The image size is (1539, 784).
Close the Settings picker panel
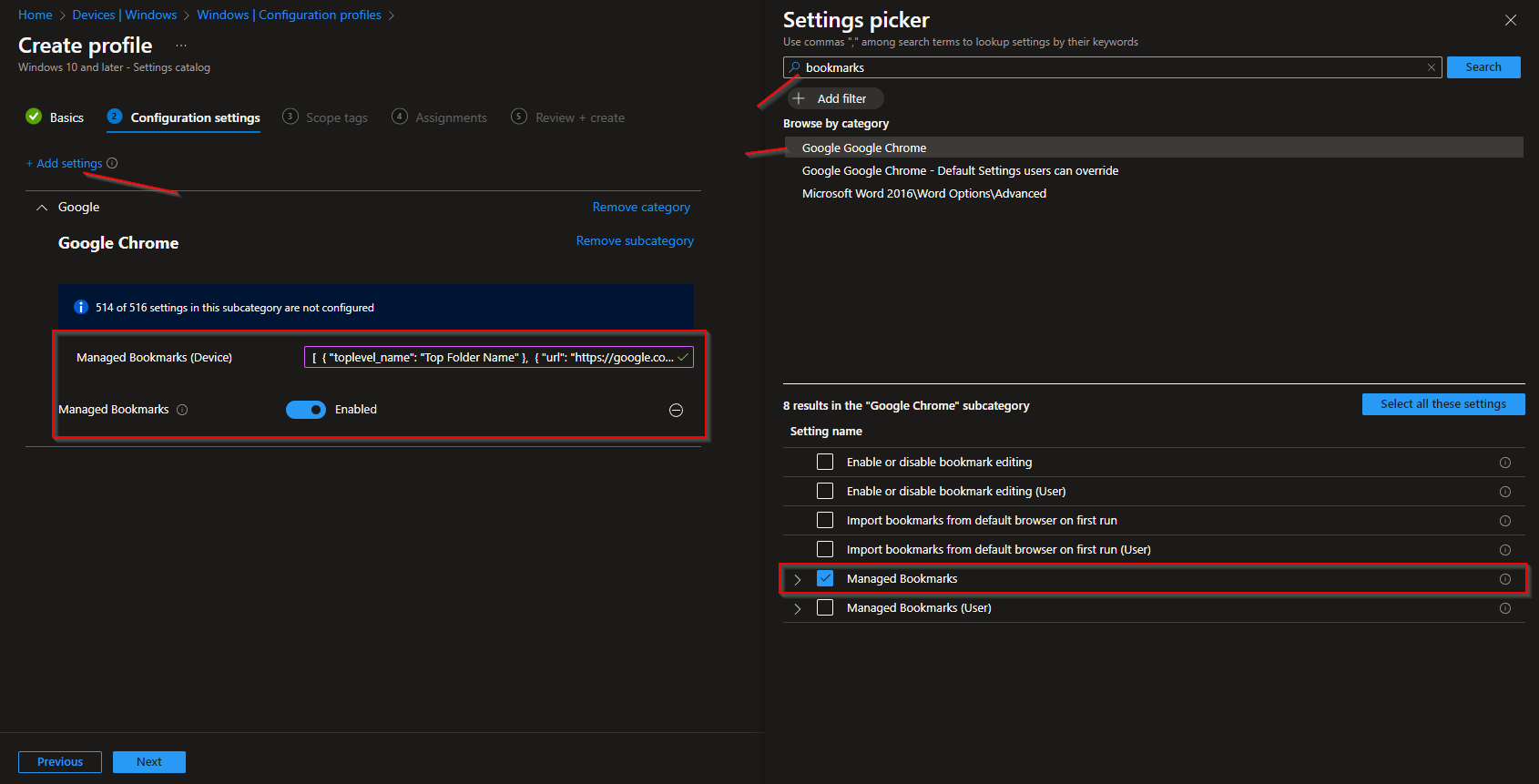[1511, 20]
